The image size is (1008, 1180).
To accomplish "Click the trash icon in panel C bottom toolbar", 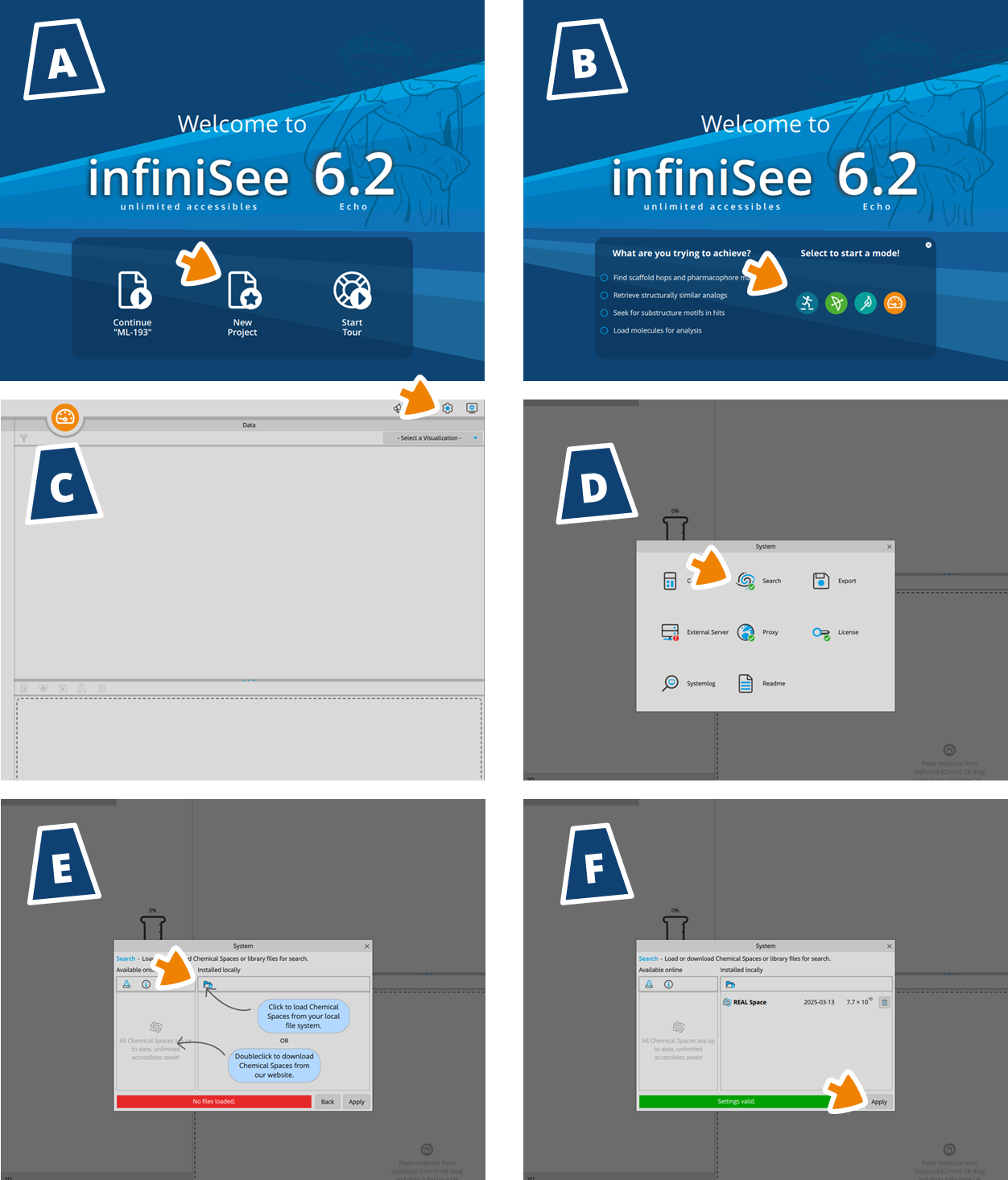I will tap(101, 688).
